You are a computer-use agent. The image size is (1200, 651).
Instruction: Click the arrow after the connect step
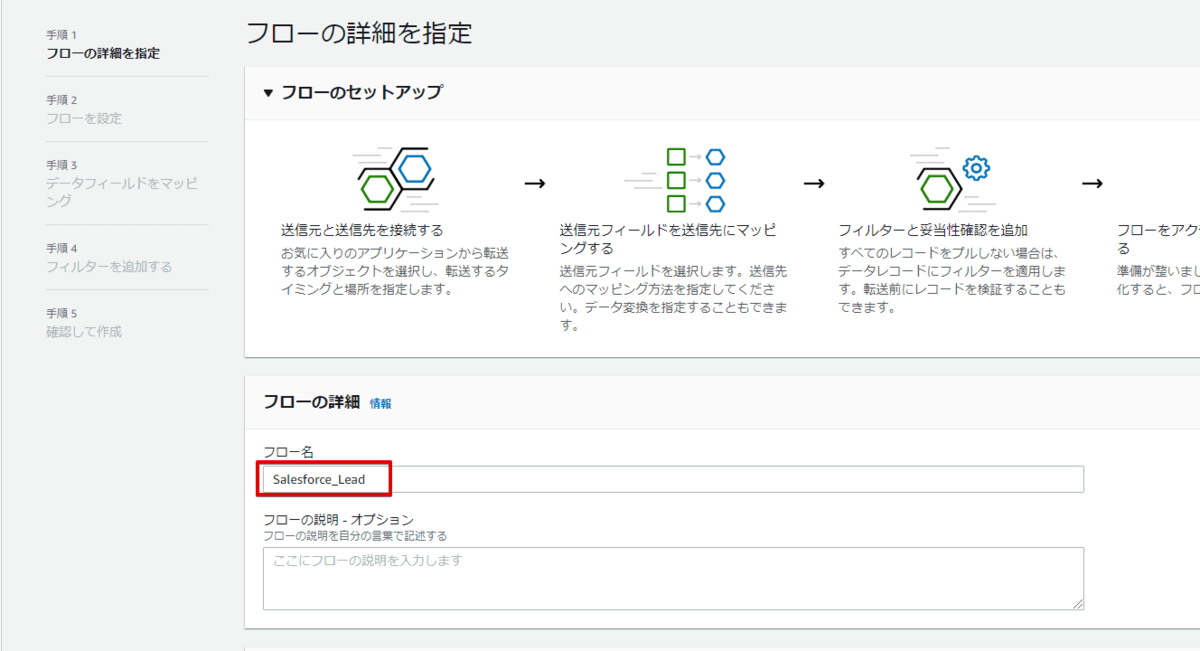(535, 183)
